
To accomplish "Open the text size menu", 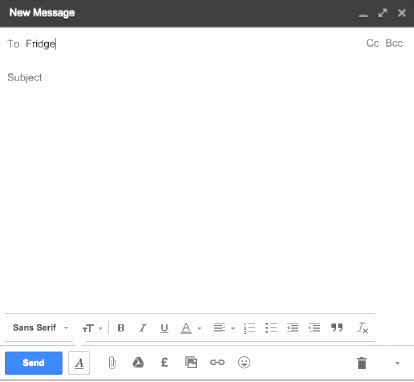I will click(88, 328).
